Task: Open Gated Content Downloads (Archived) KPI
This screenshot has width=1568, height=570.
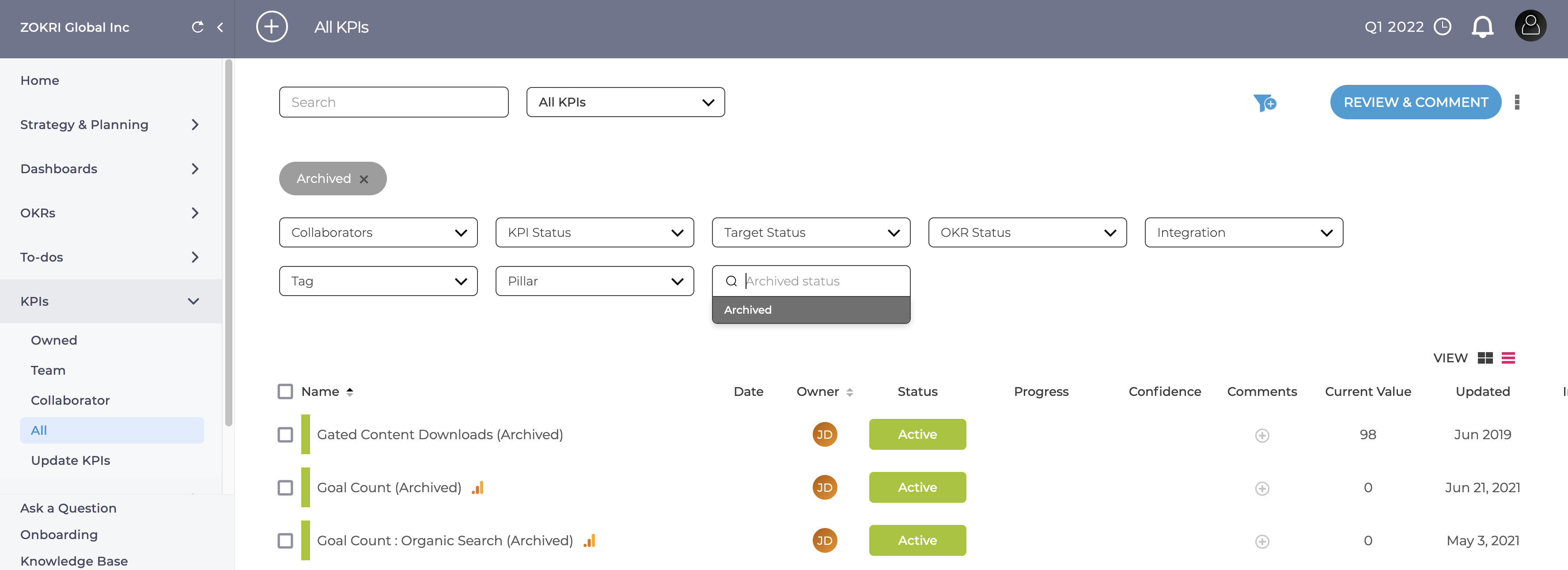Action: click(439, 435)
